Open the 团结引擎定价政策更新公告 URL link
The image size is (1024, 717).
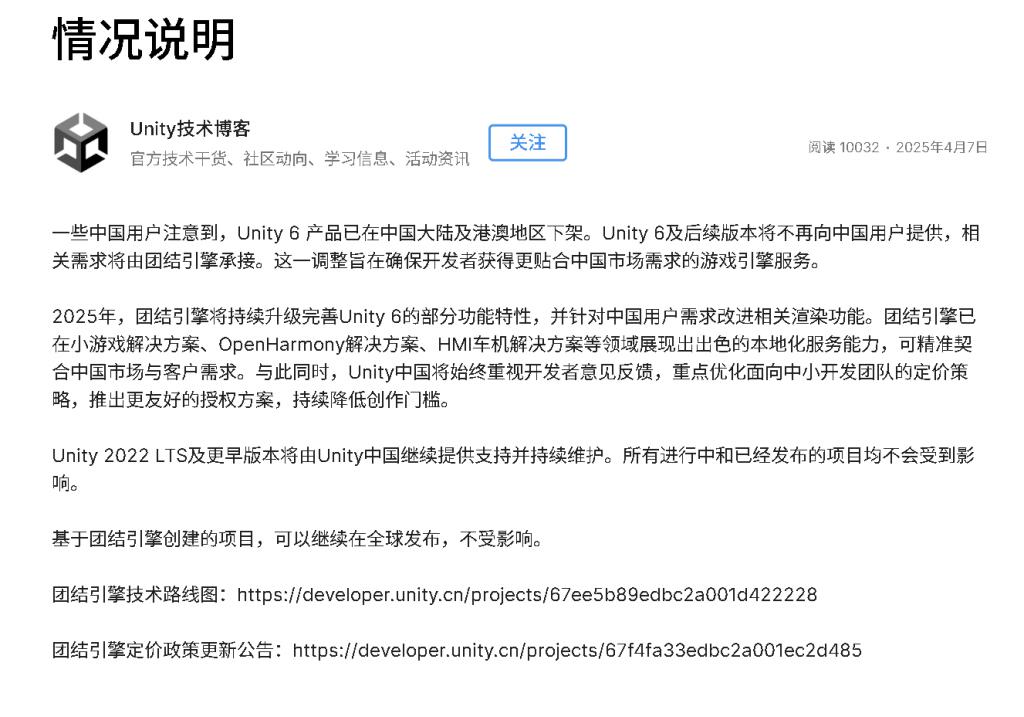(x=577, y=650)
